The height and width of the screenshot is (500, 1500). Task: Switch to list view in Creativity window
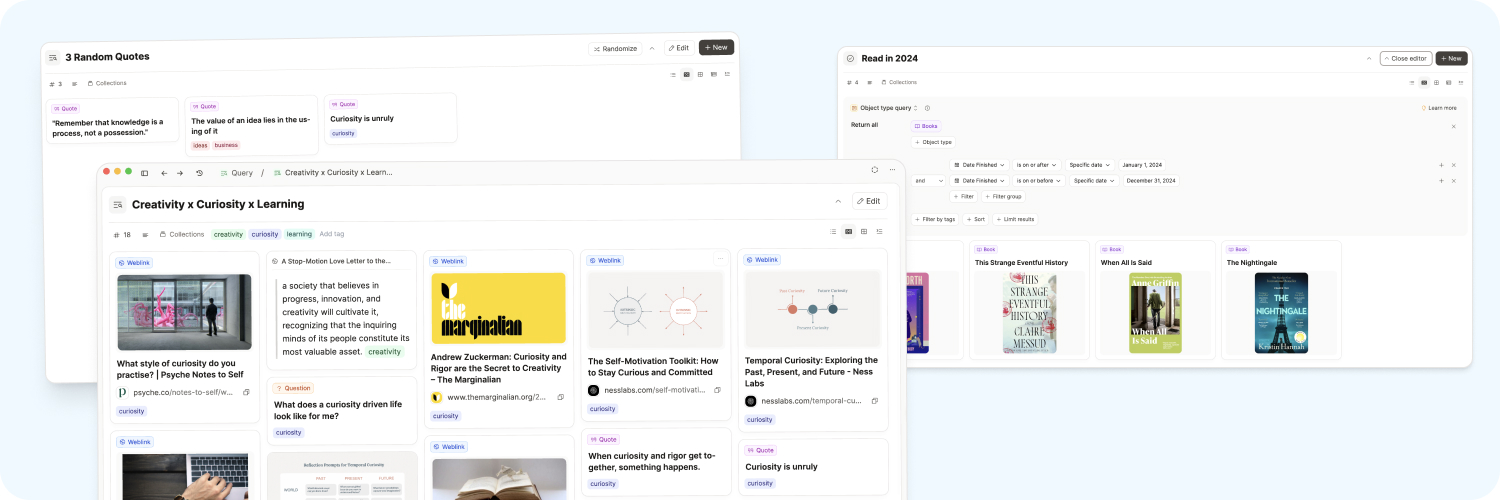tap(833, 231)
